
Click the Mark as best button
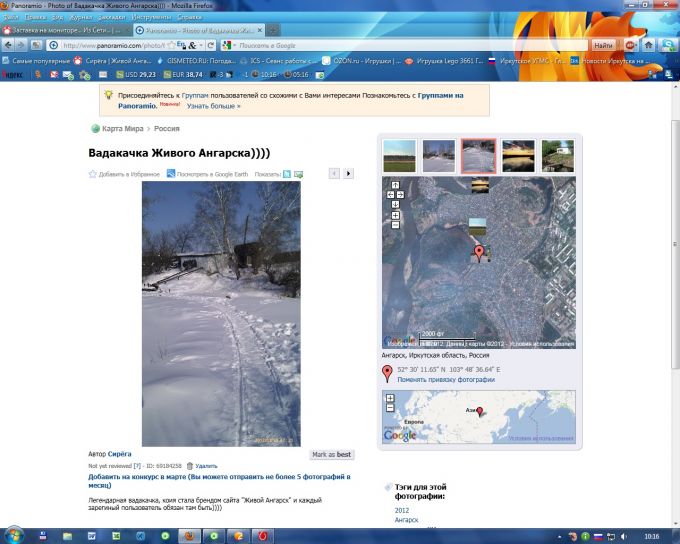tap(331, 454)
